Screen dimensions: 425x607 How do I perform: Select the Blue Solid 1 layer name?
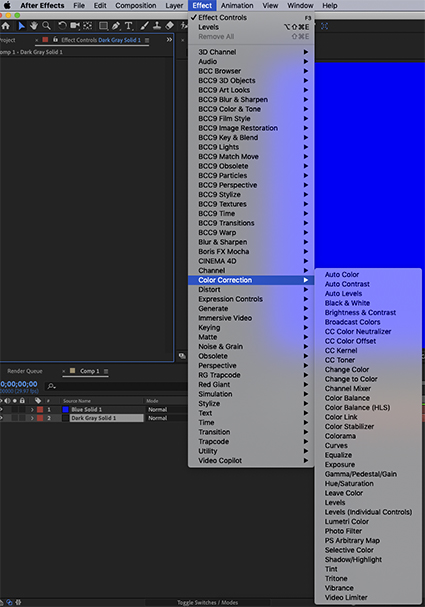click(86, 410)
